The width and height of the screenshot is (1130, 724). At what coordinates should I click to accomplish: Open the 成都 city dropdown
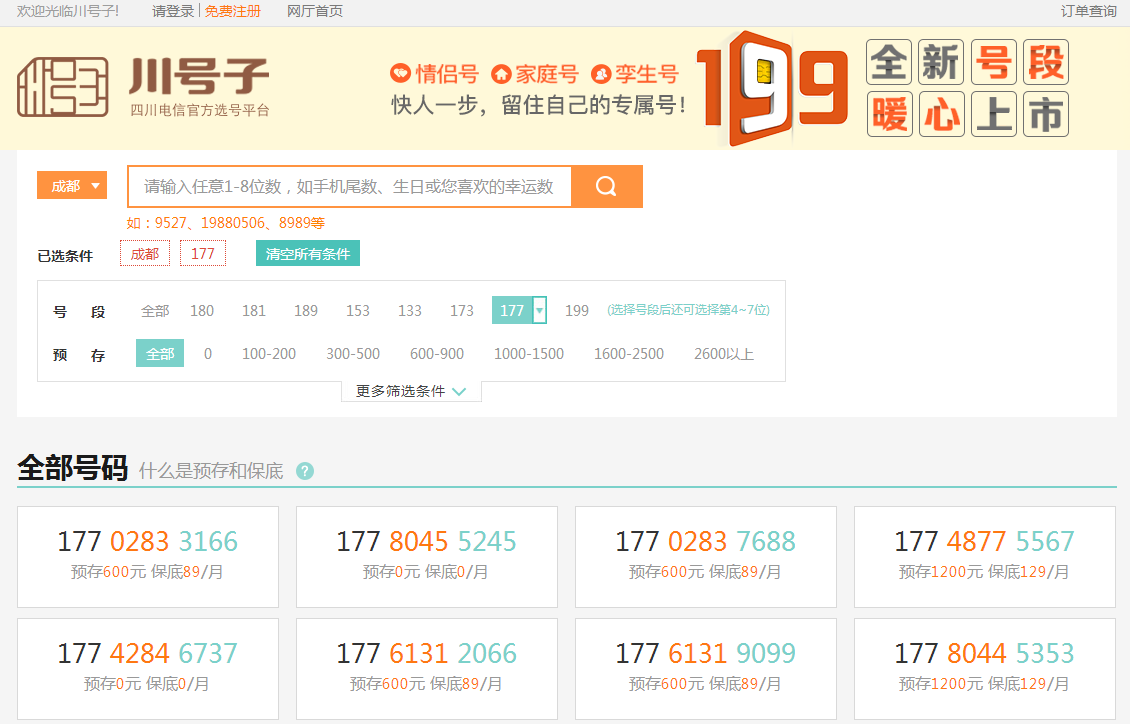[x=71, y=186]
